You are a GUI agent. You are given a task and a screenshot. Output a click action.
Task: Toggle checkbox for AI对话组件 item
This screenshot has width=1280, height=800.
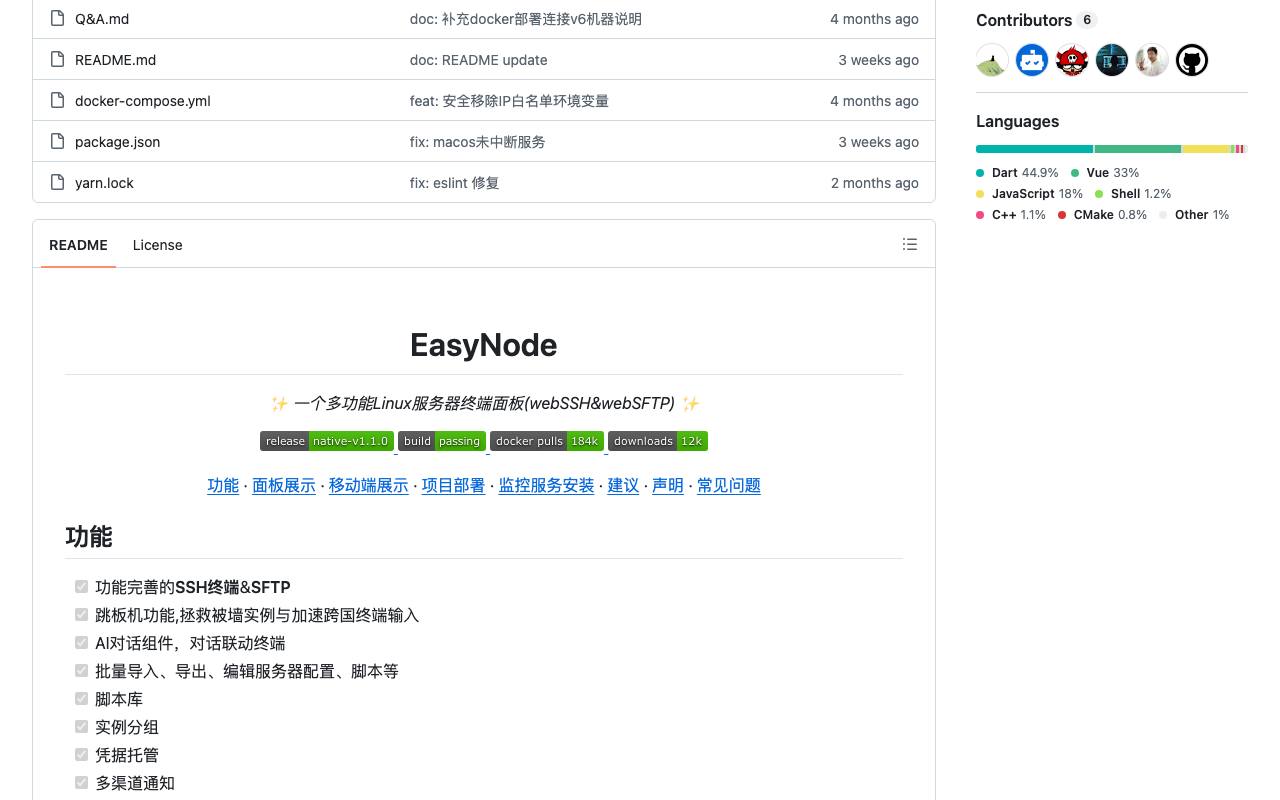point(82,643)
